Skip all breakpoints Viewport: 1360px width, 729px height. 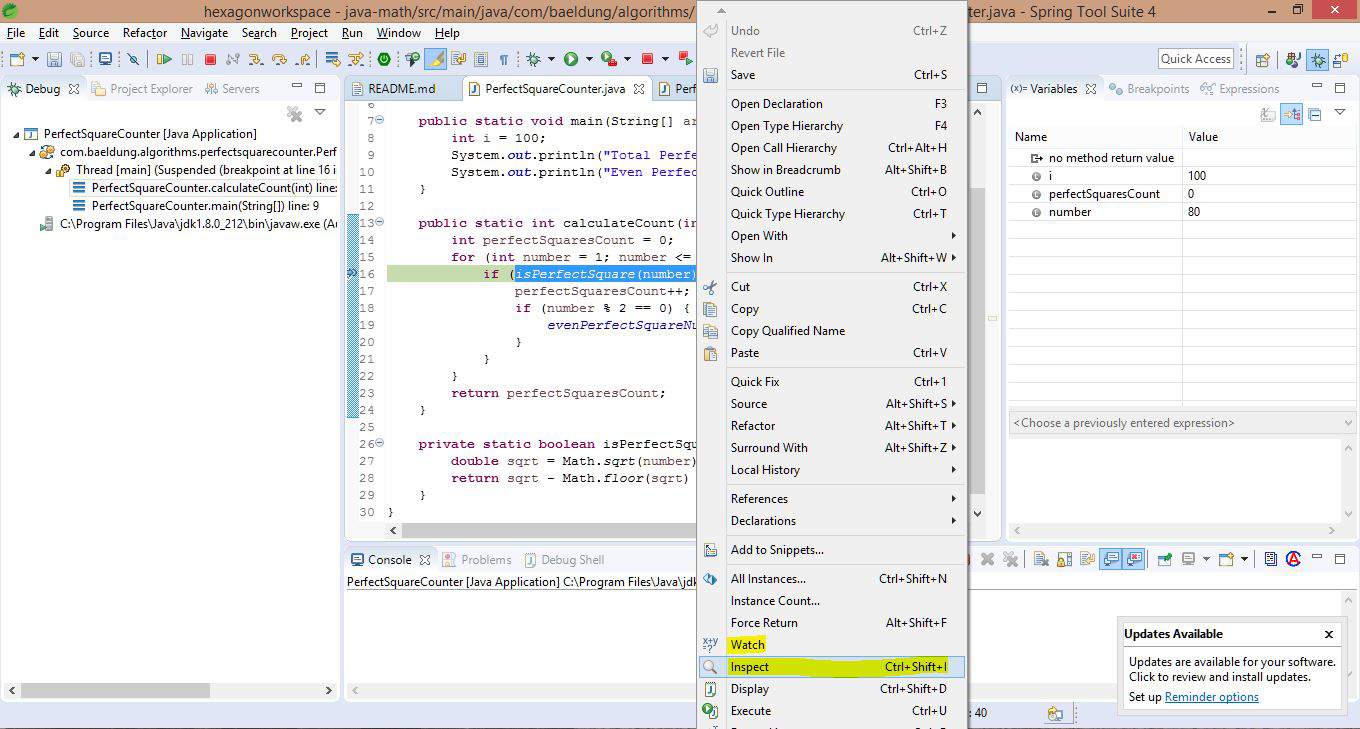(x=133, y=59)
